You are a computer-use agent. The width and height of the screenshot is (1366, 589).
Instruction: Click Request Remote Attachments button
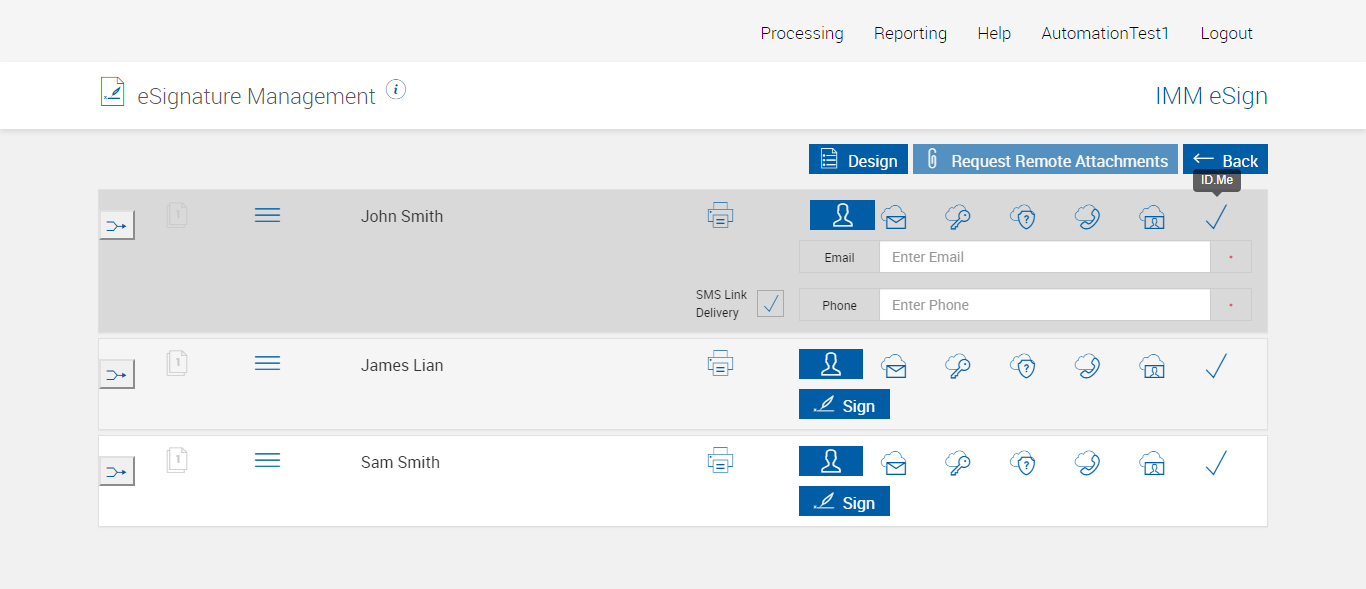coord(1045,160)
